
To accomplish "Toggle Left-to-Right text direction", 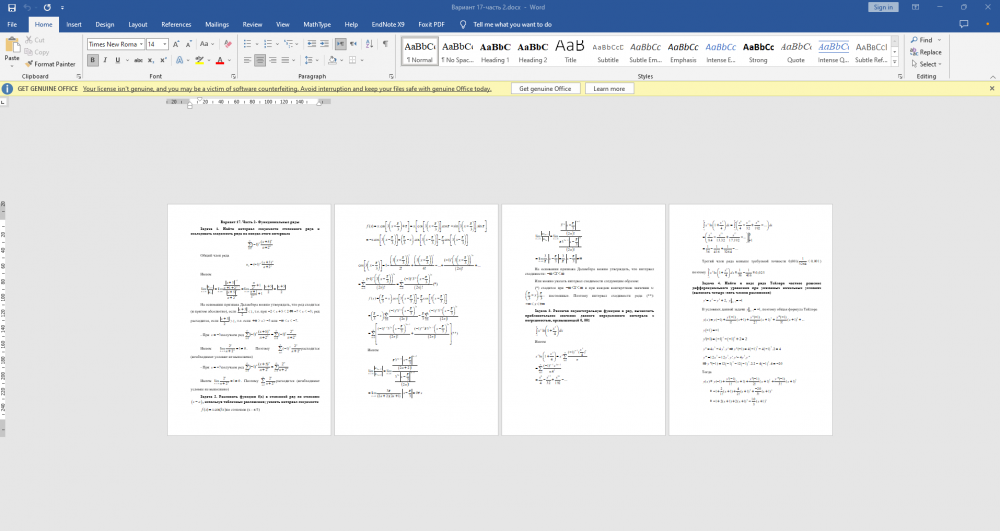I will 341,44.
